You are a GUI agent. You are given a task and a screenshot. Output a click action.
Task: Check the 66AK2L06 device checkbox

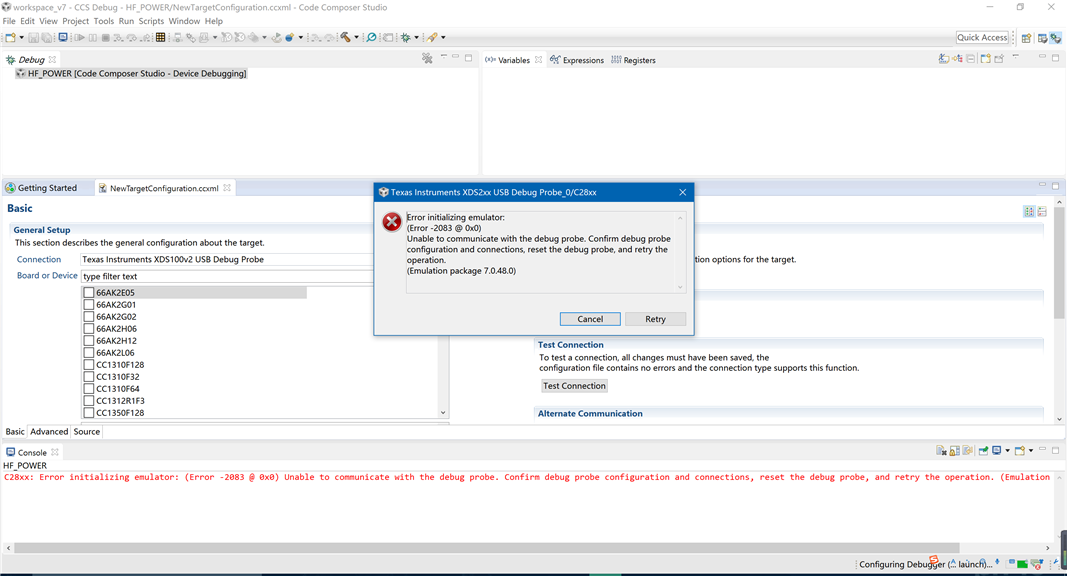coord(88,353)
